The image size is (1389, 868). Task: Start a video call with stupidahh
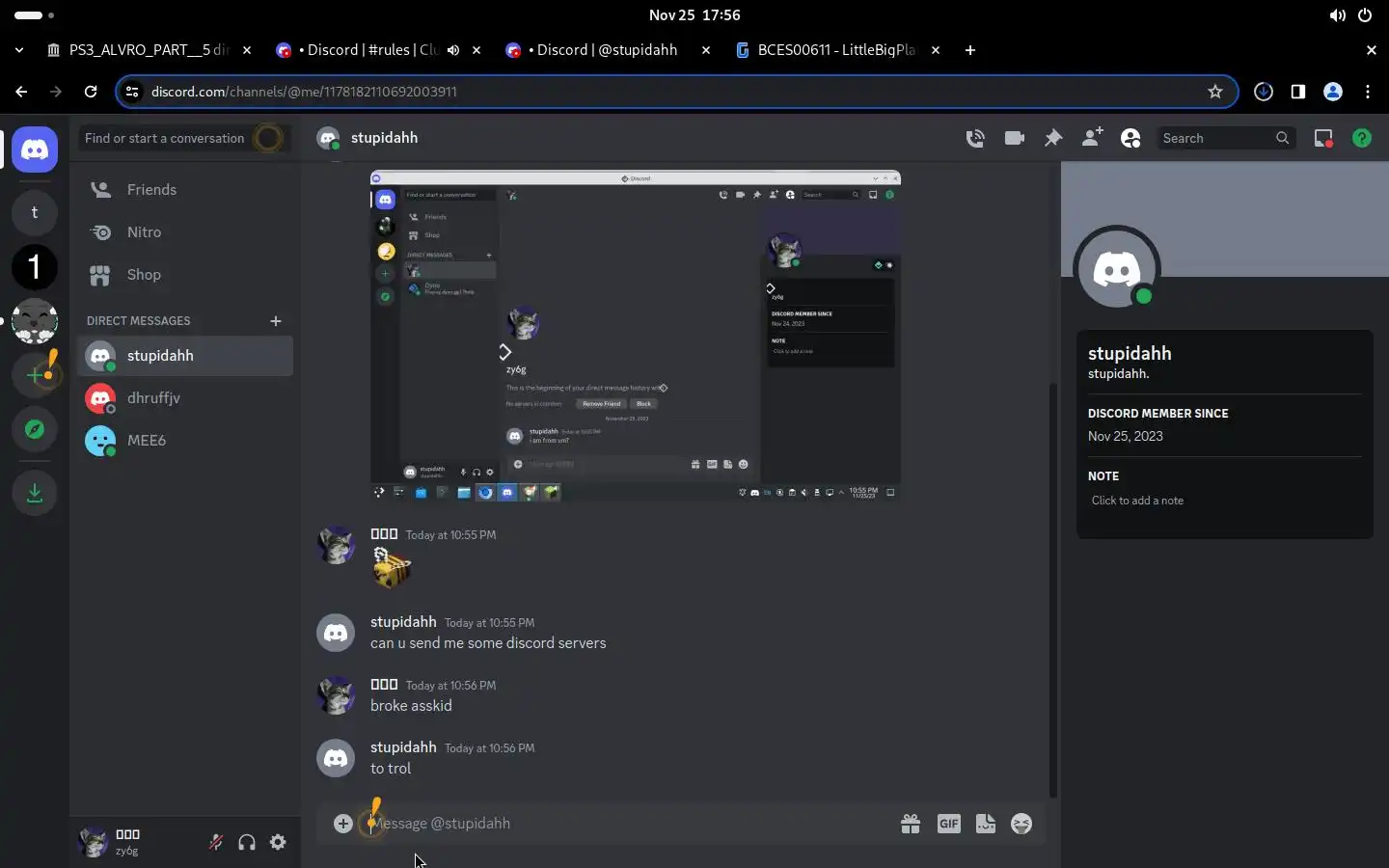click(1014, 138)
